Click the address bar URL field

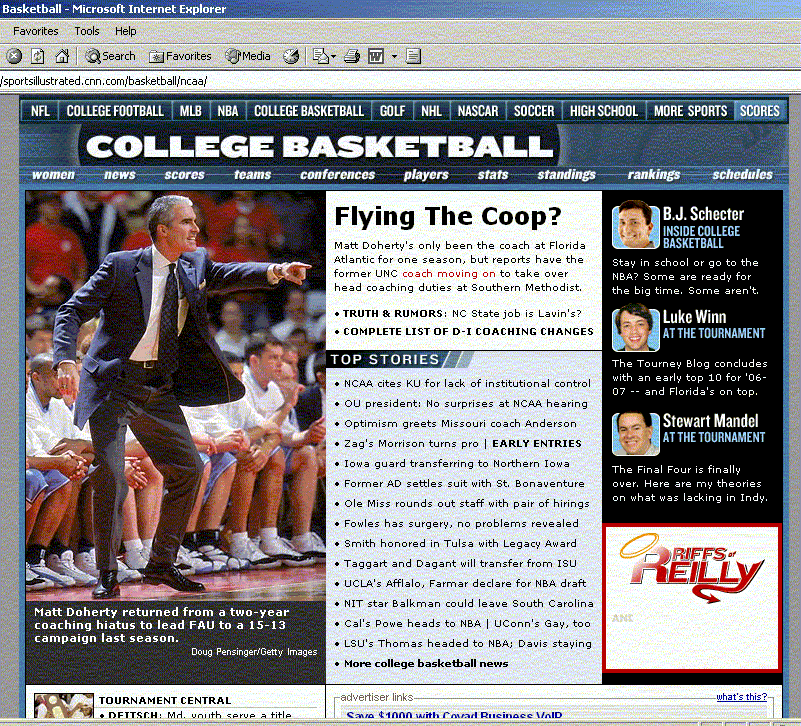[400, 81]
